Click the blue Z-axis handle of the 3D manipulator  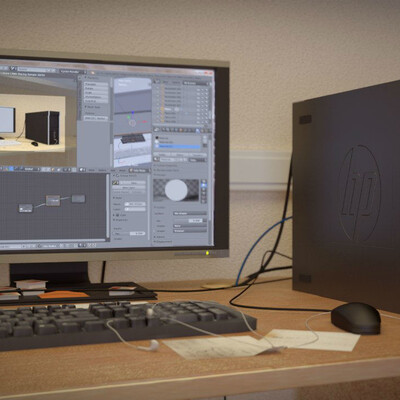click(x=133, y=112)
